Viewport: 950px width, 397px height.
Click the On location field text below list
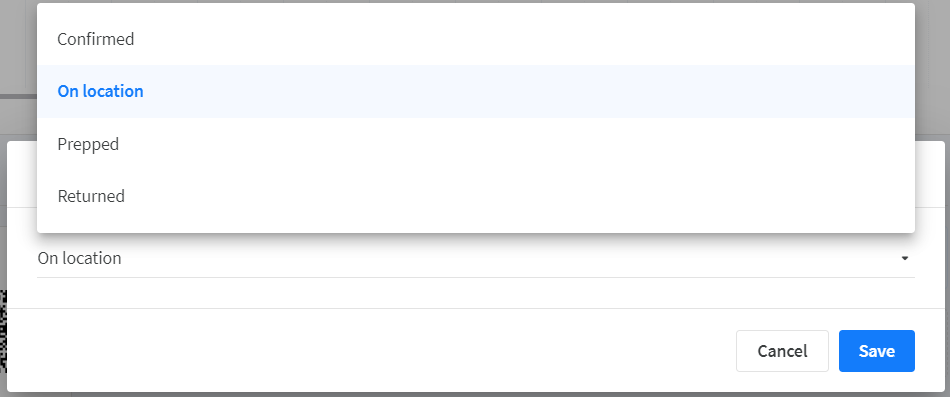pyautogui.click(x=79, y=258)
